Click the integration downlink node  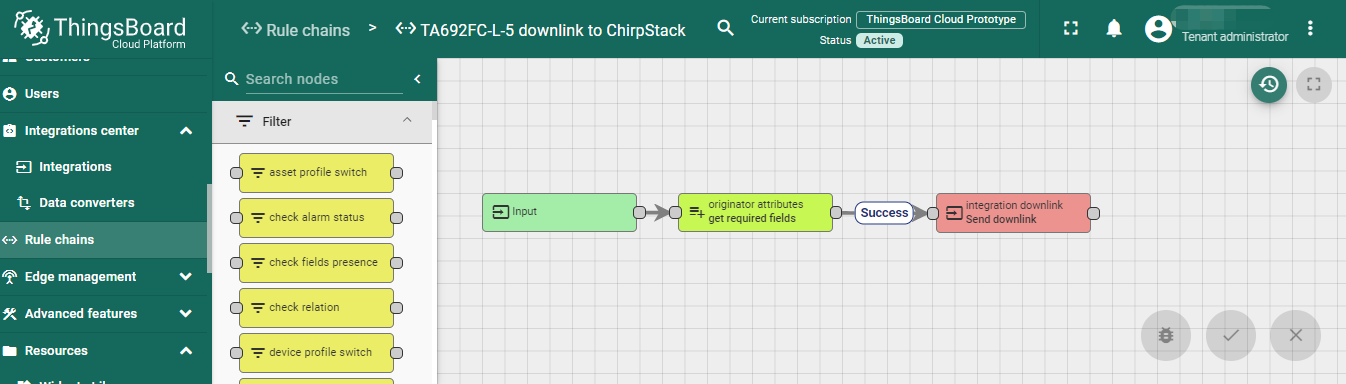[1013, 212]
